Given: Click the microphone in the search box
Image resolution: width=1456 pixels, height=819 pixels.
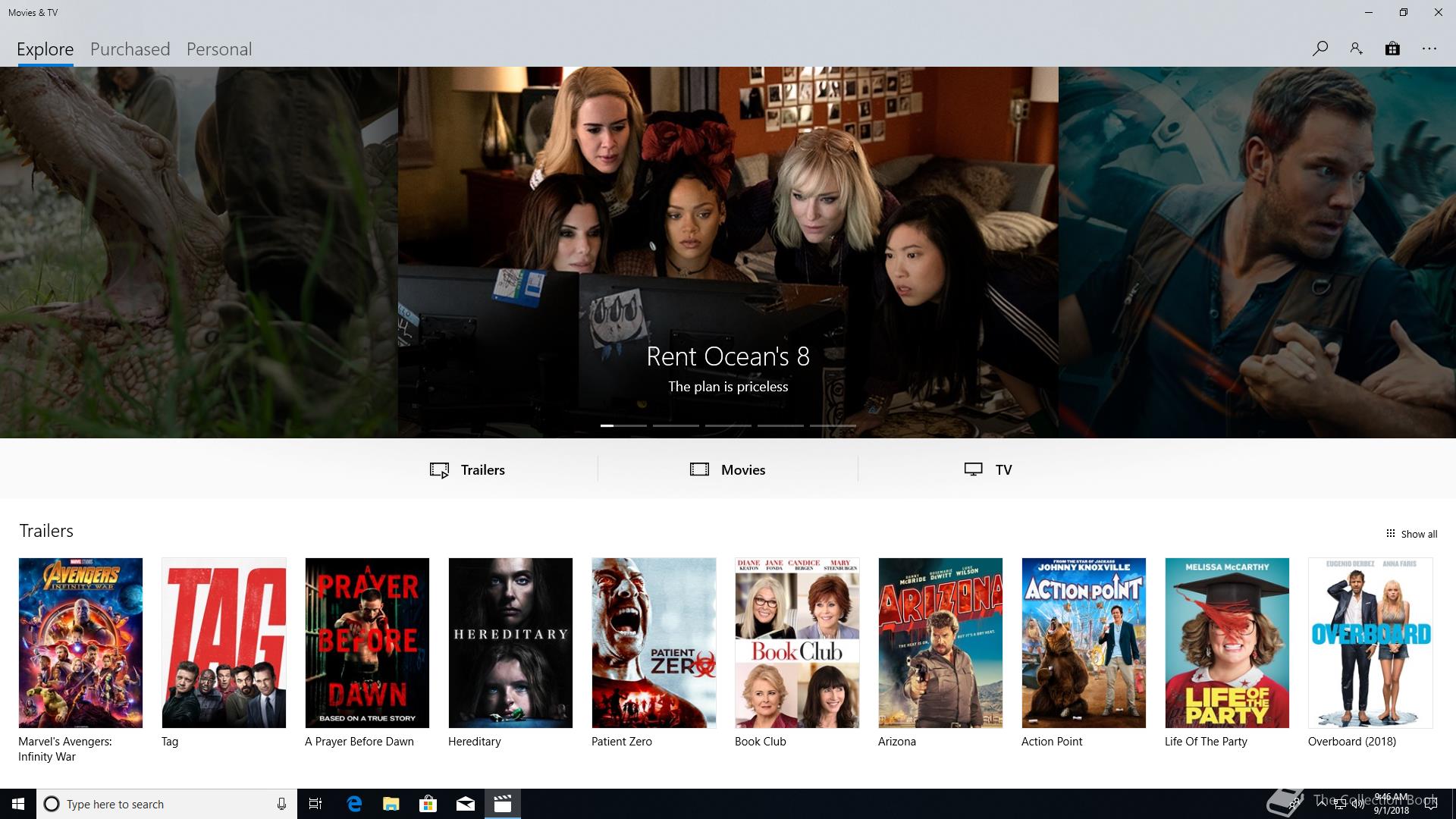Looking at the screenshot, I should coord(281,804).
